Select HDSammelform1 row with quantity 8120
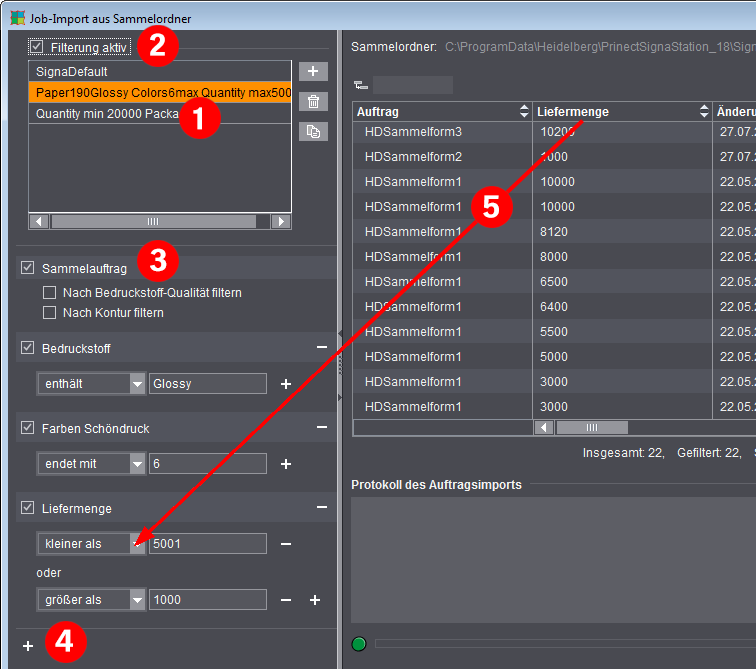This screenshot has width=756, height=669. point(554,232)
